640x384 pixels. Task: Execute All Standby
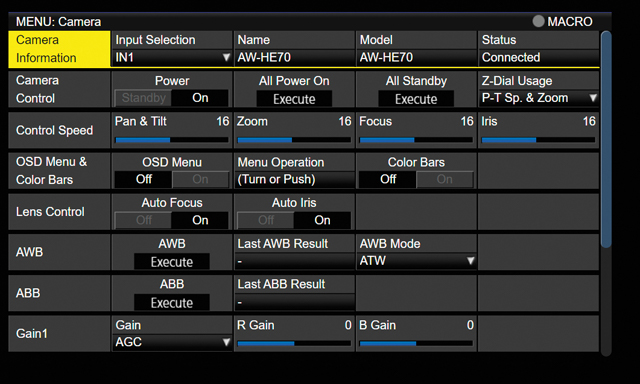416,99
